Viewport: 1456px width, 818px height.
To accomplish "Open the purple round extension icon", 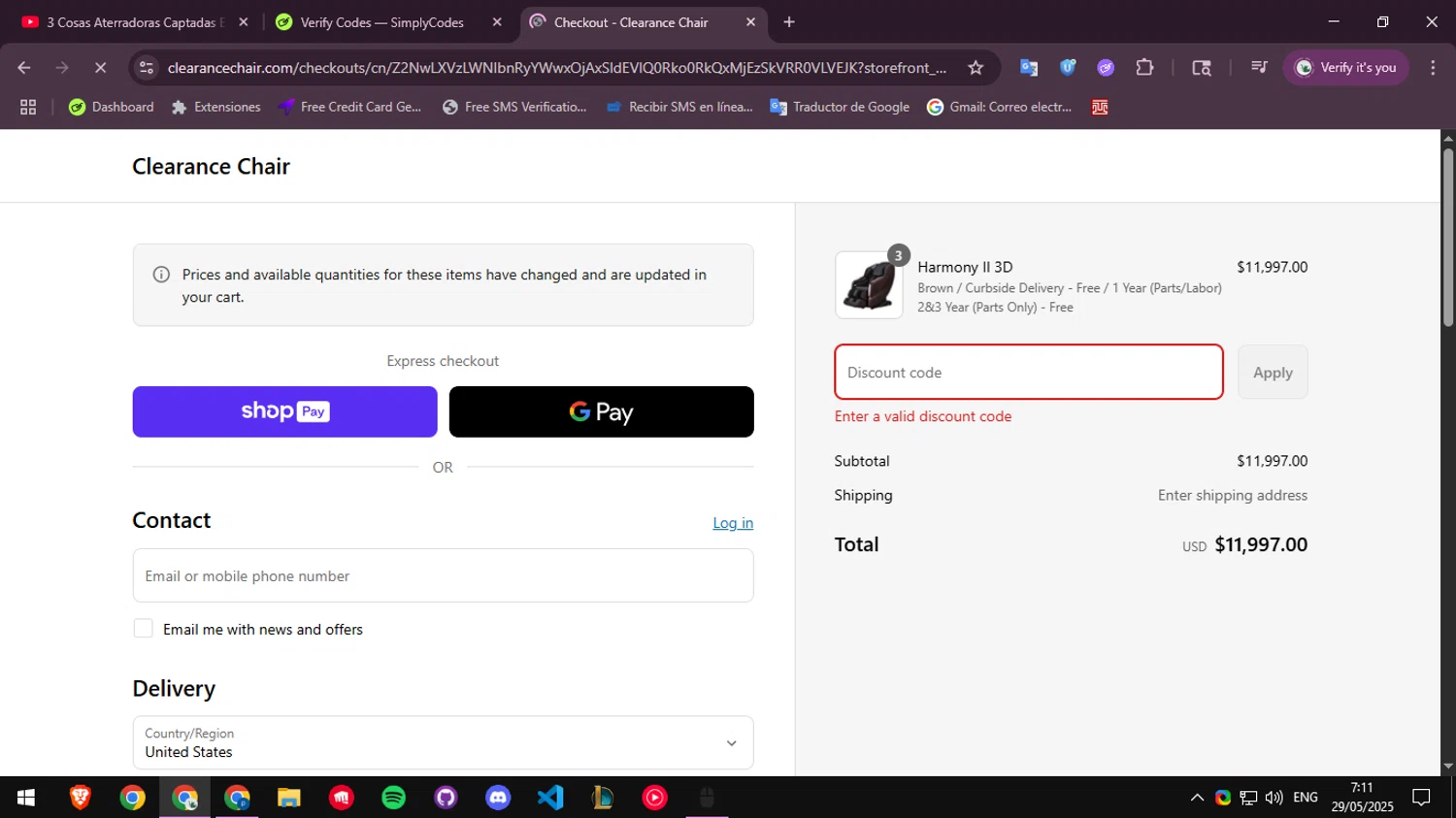I will pyautogui.click(x=1106, y=68).
